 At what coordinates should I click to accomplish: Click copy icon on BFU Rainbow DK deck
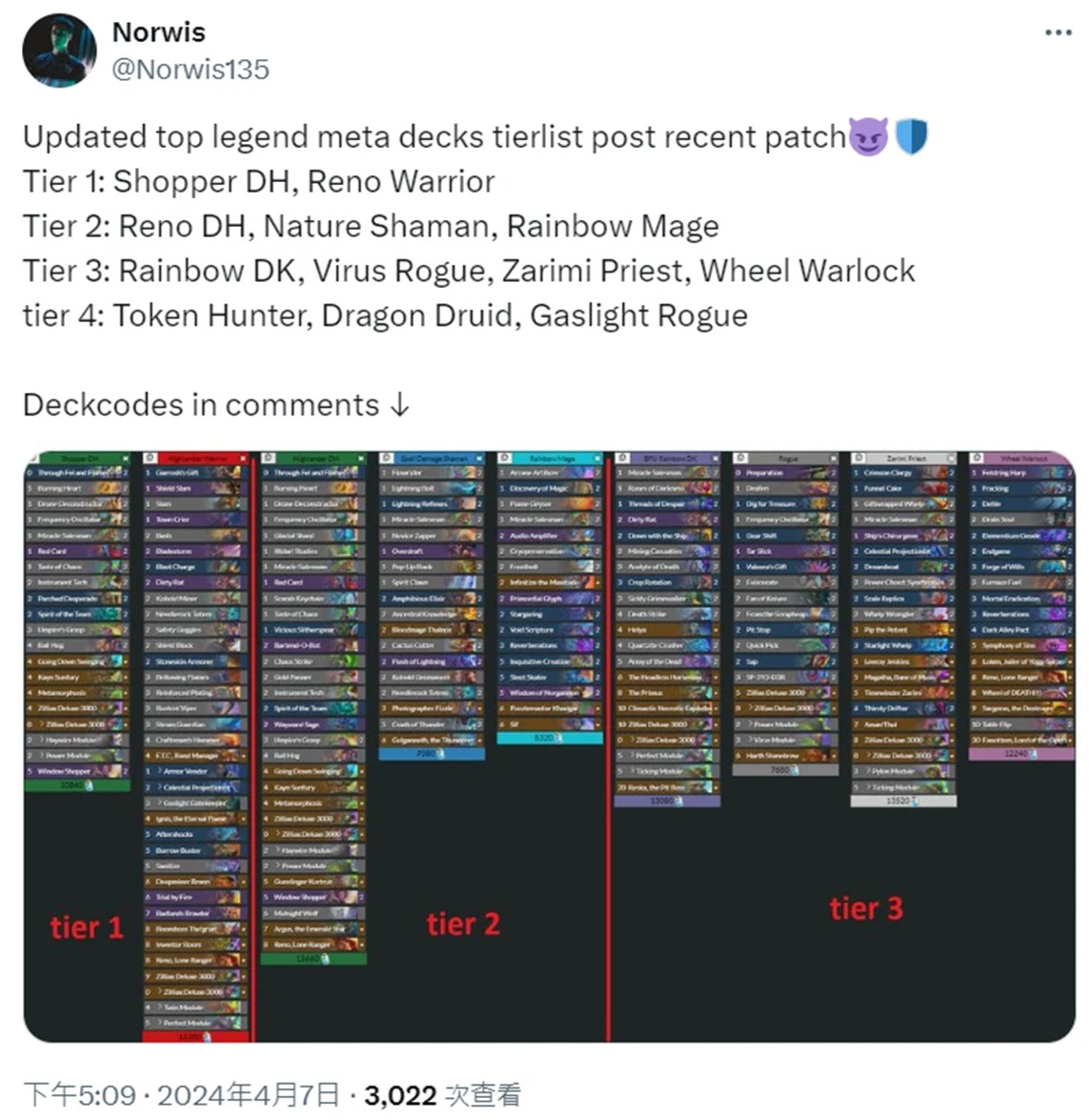click(x=622, y=458)
